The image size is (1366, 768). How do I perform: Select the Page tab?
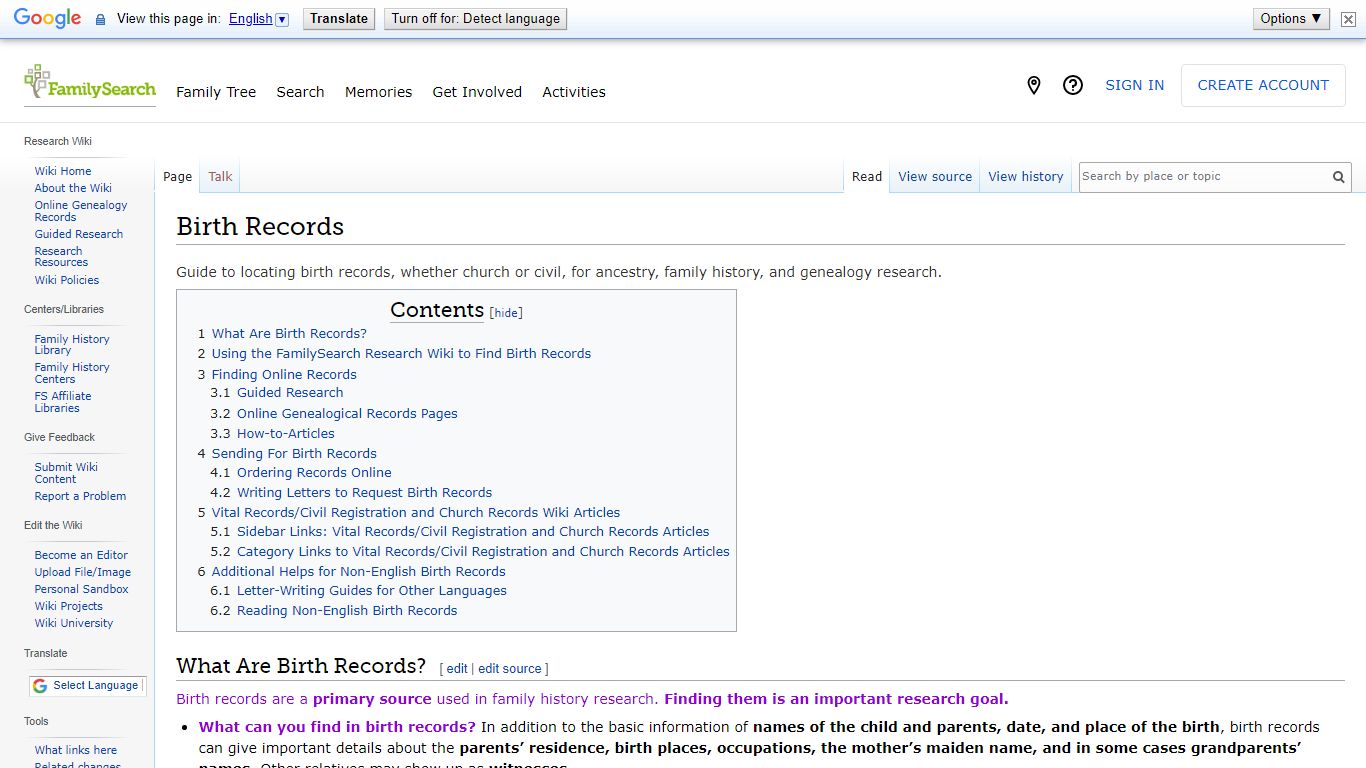click(177, 177)
